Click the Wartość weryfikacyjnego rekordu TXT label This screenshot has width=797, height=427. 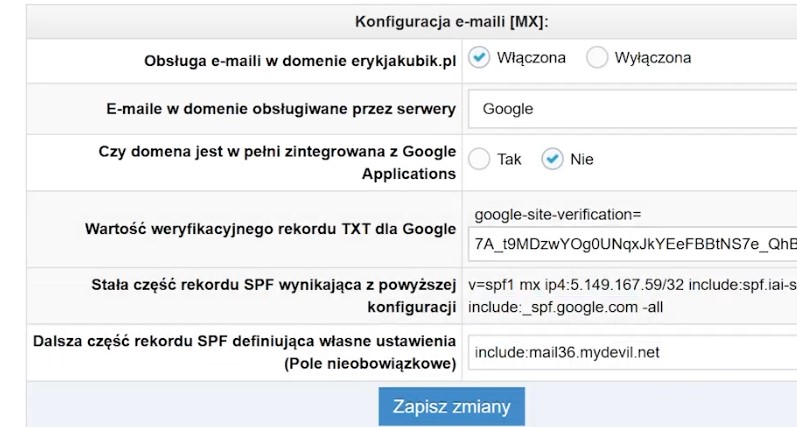click(x=270, y=229)
